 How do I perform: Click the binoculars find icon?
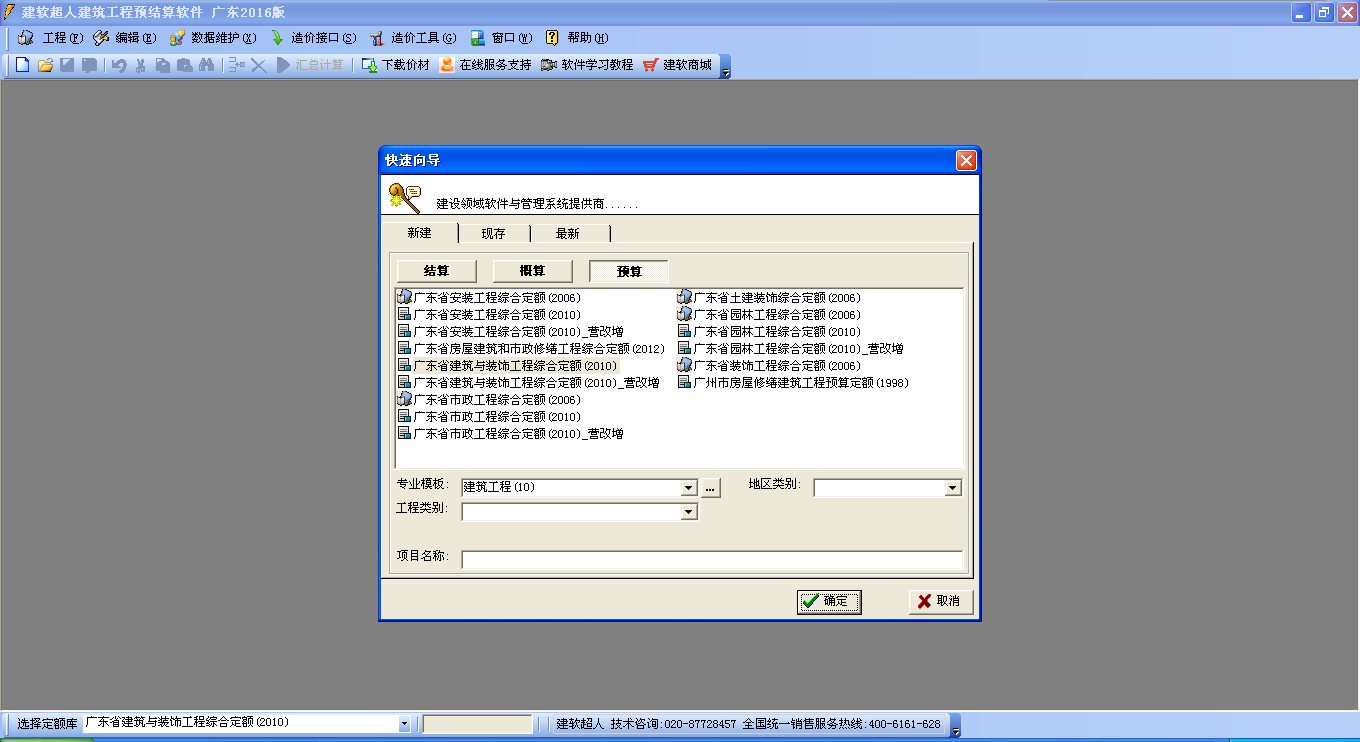click(207, 65)
